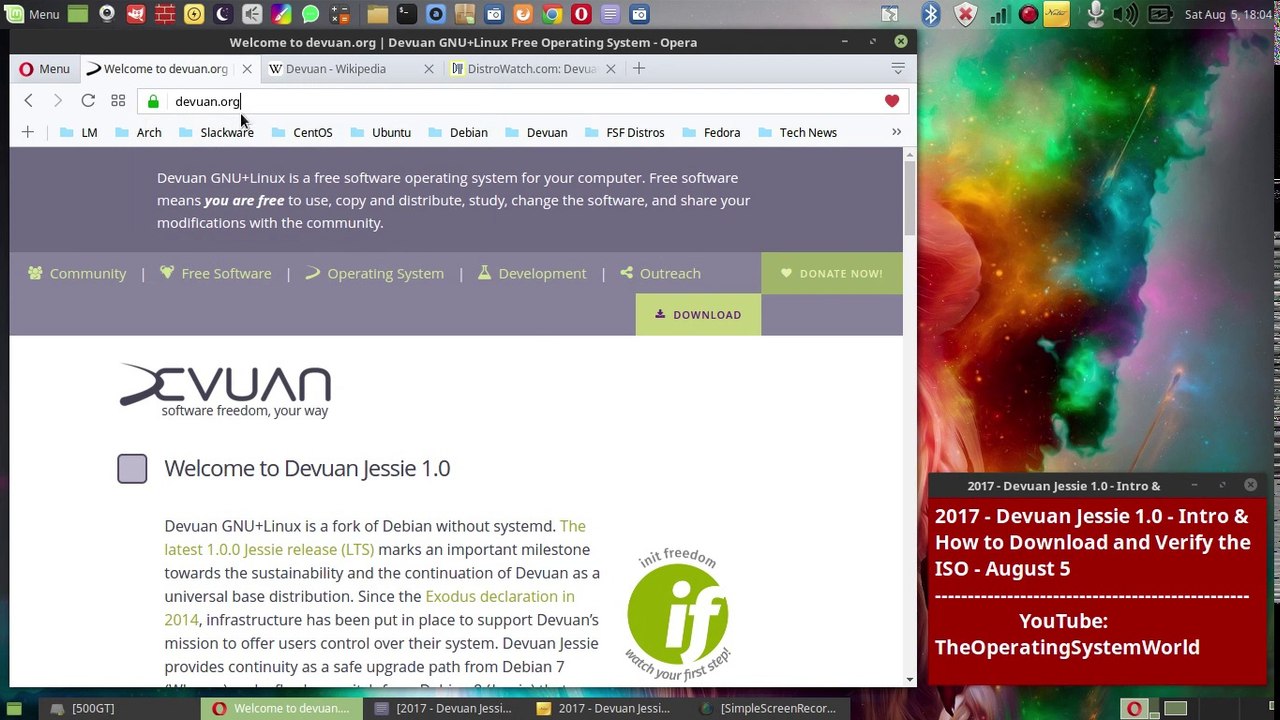Image resolution: width=1280 pixels, height=720 pixels.
Task: Click the red recording tray icon
Action: (1028, 14)
